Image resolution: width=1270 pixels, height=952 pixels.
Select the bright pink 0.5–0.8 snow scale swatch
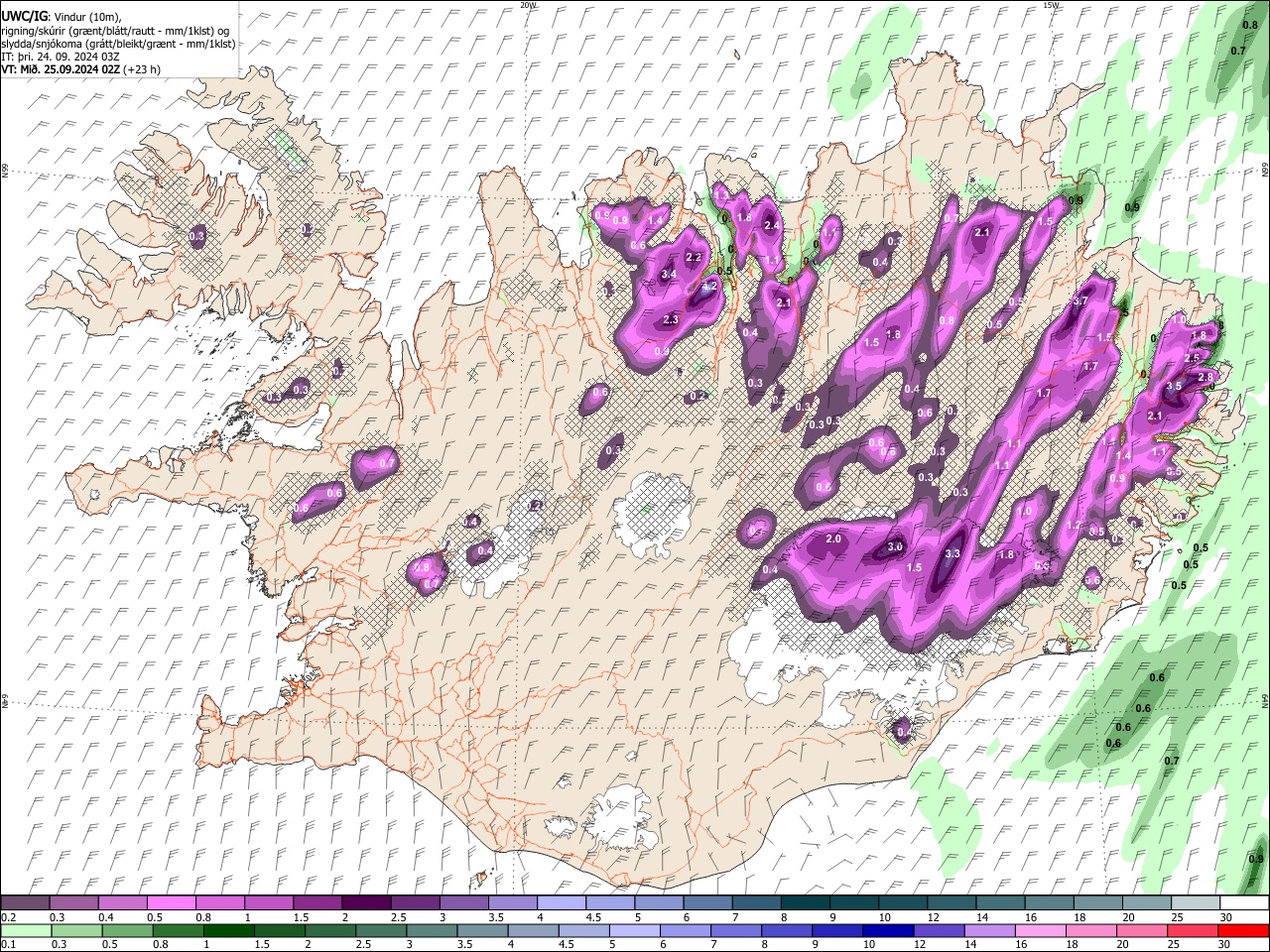[x=171, y=903]
